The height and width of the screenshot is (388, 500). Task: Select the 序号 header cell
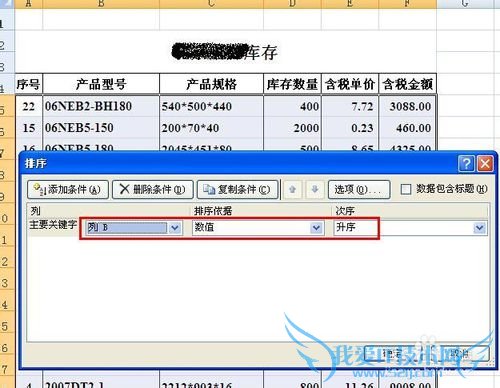tap(29, 84)
